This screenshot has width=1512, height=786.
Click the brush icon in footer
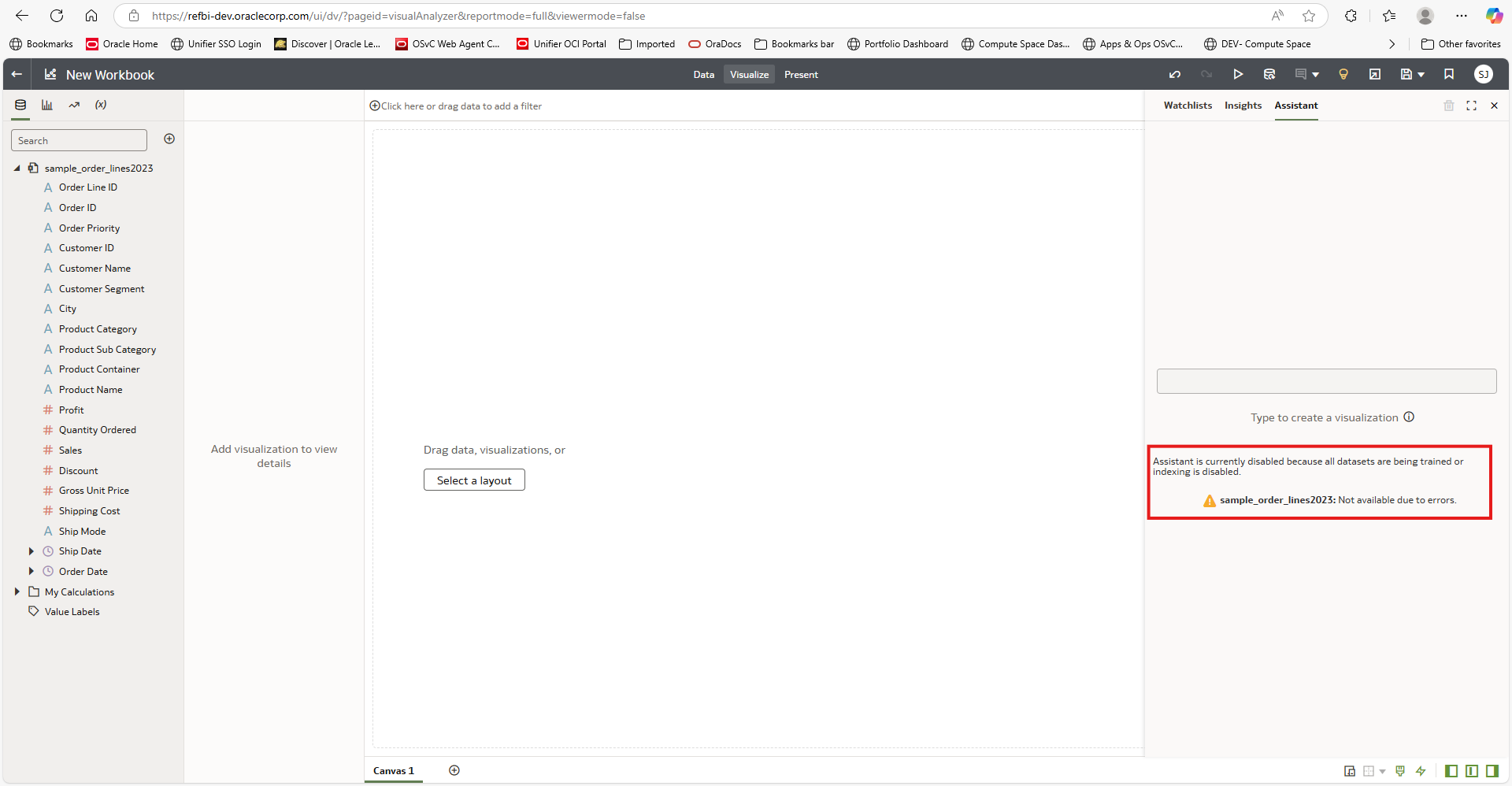1400,771
